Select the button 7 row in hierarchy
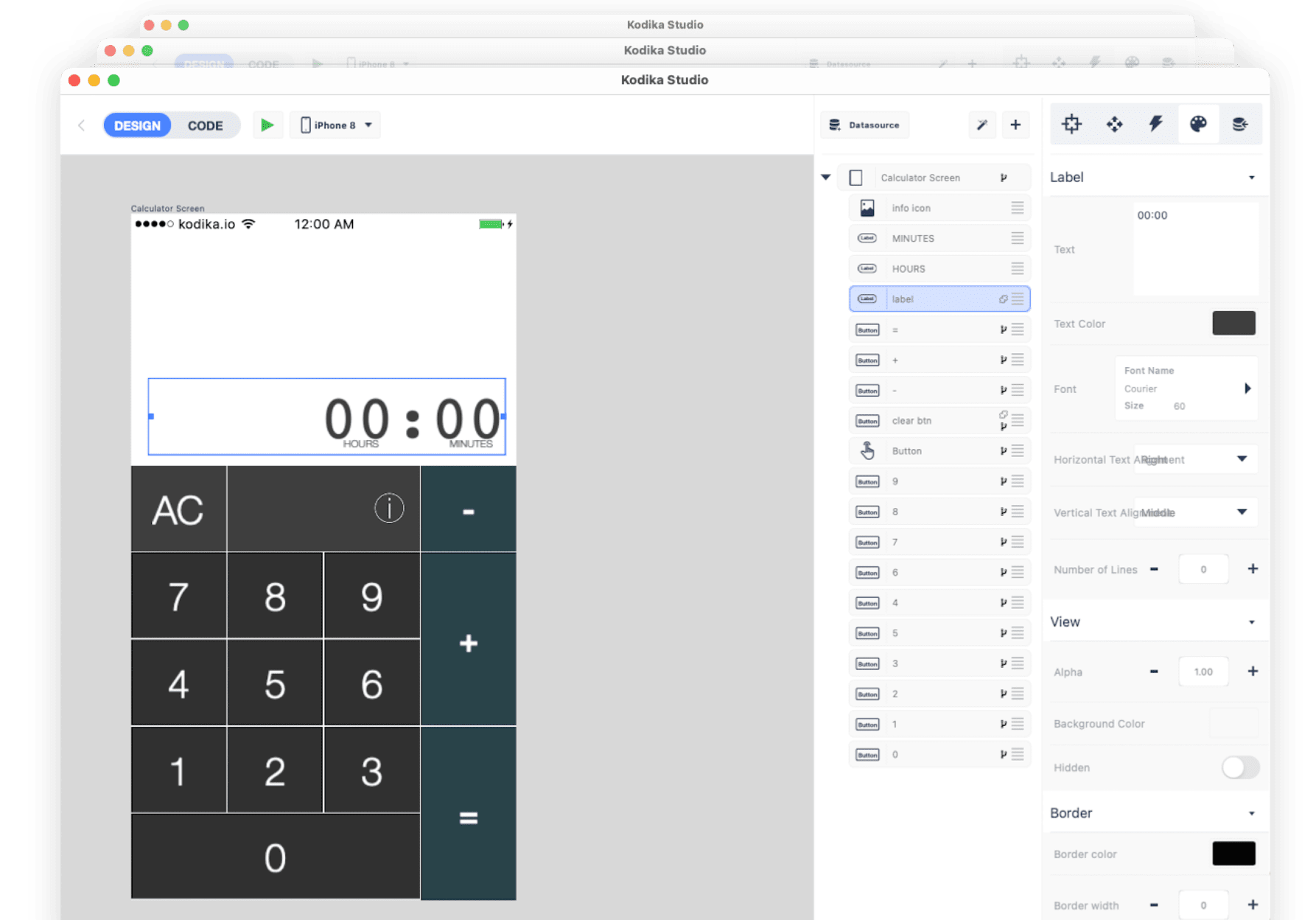This screenshot has height=920, width=1316. coord(939,542)
